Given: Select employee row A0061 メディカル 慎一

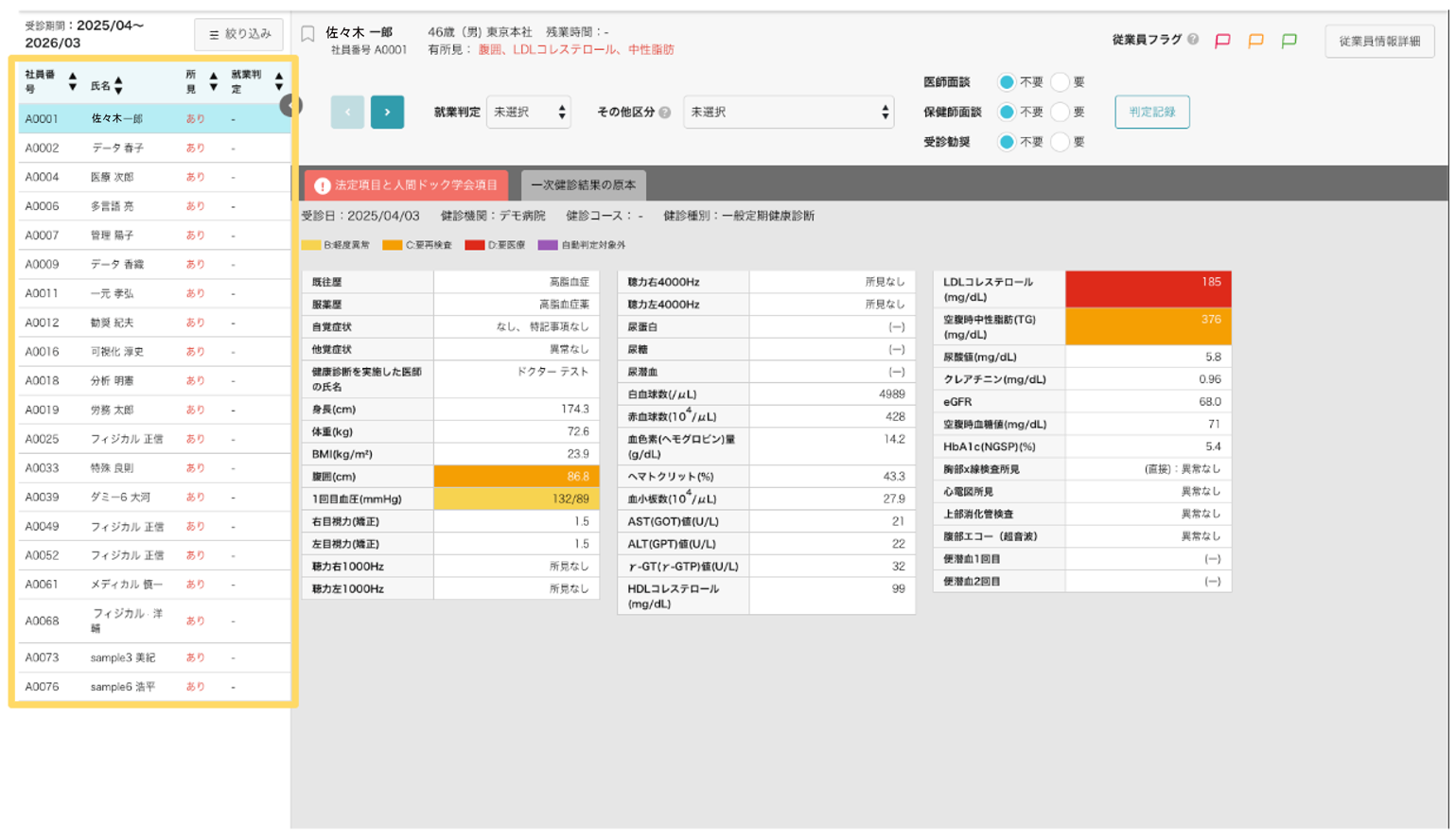Looking at the screenshot, I should (x=154, y=585).
